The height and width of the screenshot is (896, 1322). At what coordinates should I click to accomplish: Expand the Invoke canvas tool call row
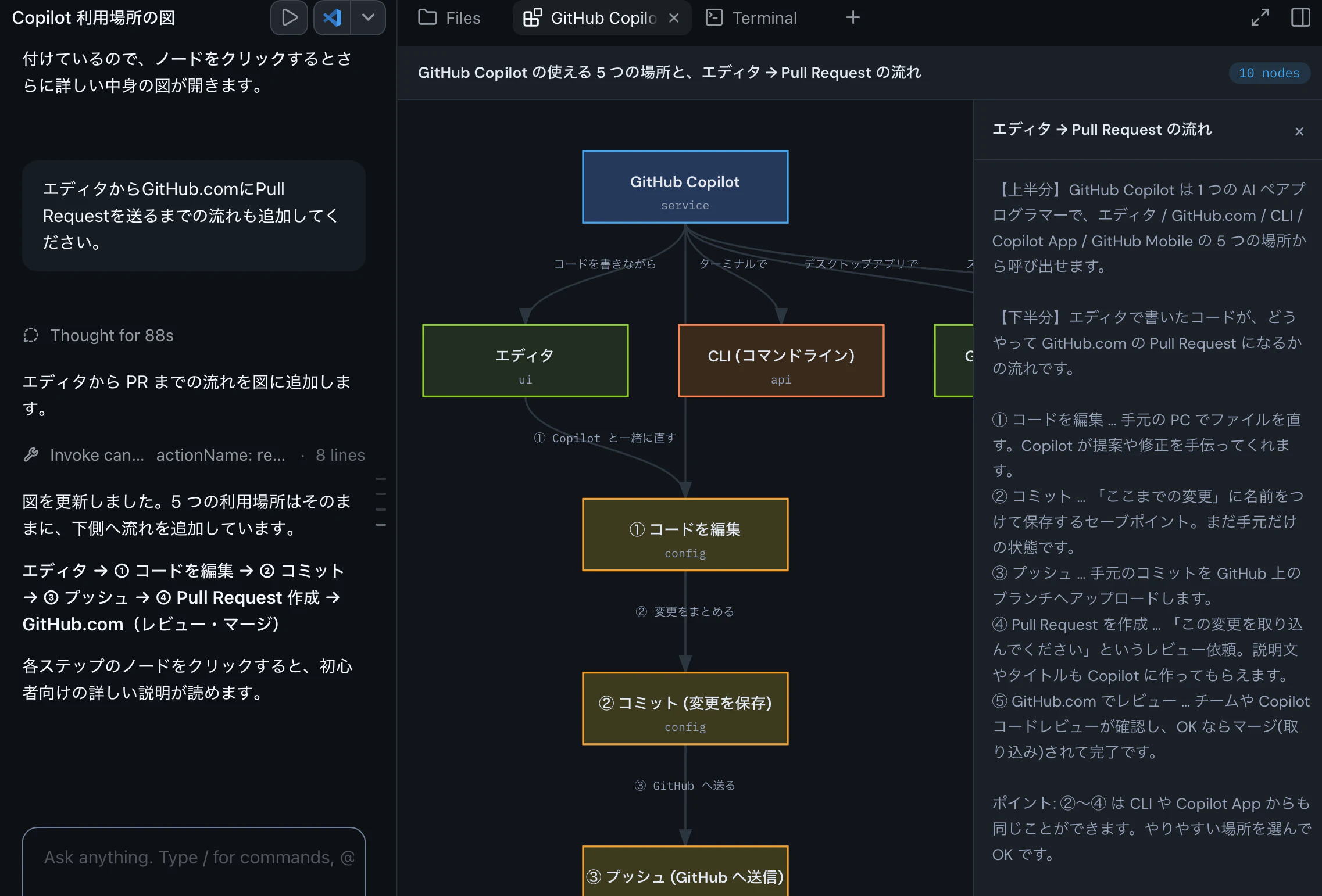194,455
